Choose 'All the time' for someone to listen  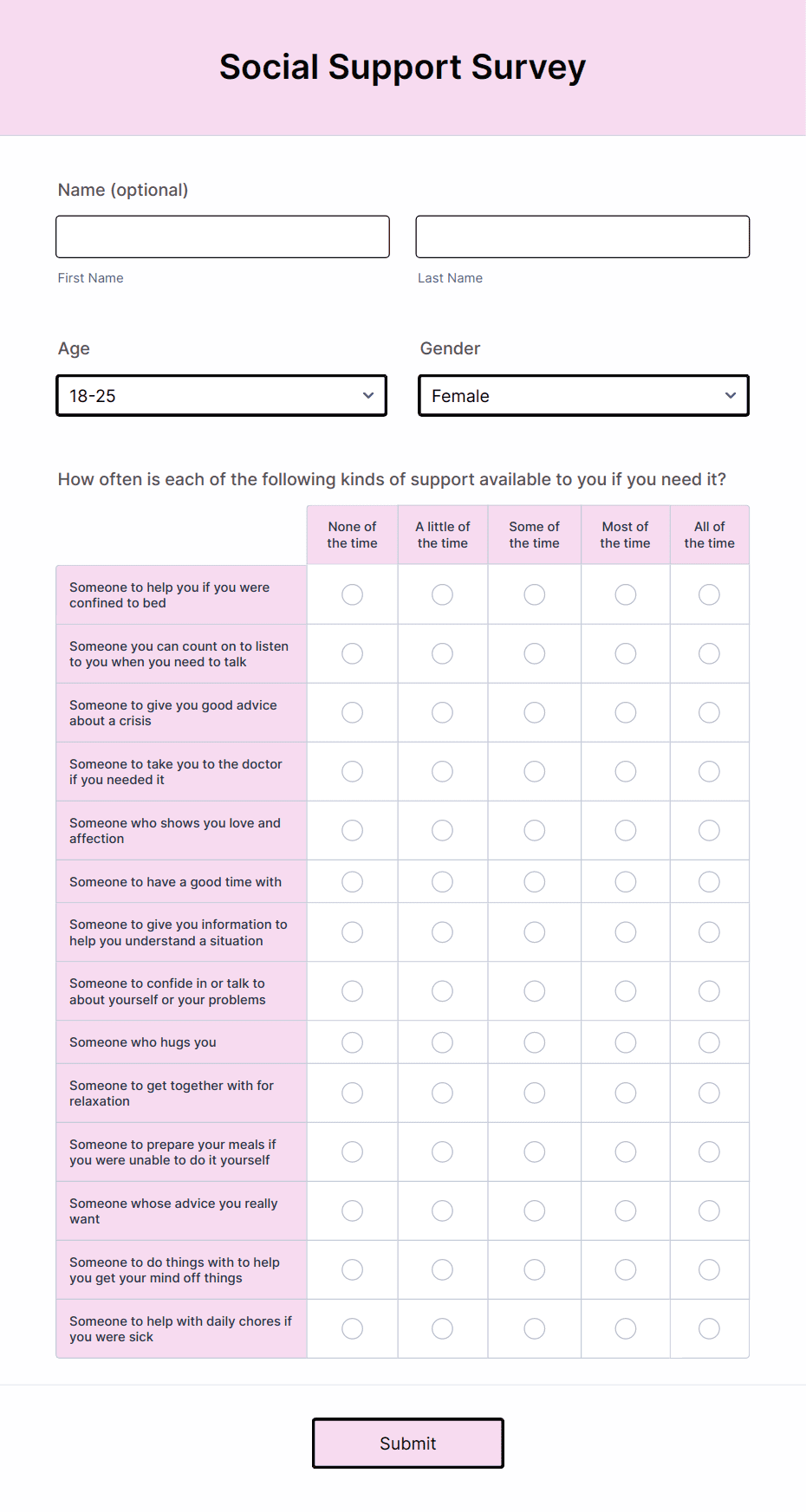709,653
